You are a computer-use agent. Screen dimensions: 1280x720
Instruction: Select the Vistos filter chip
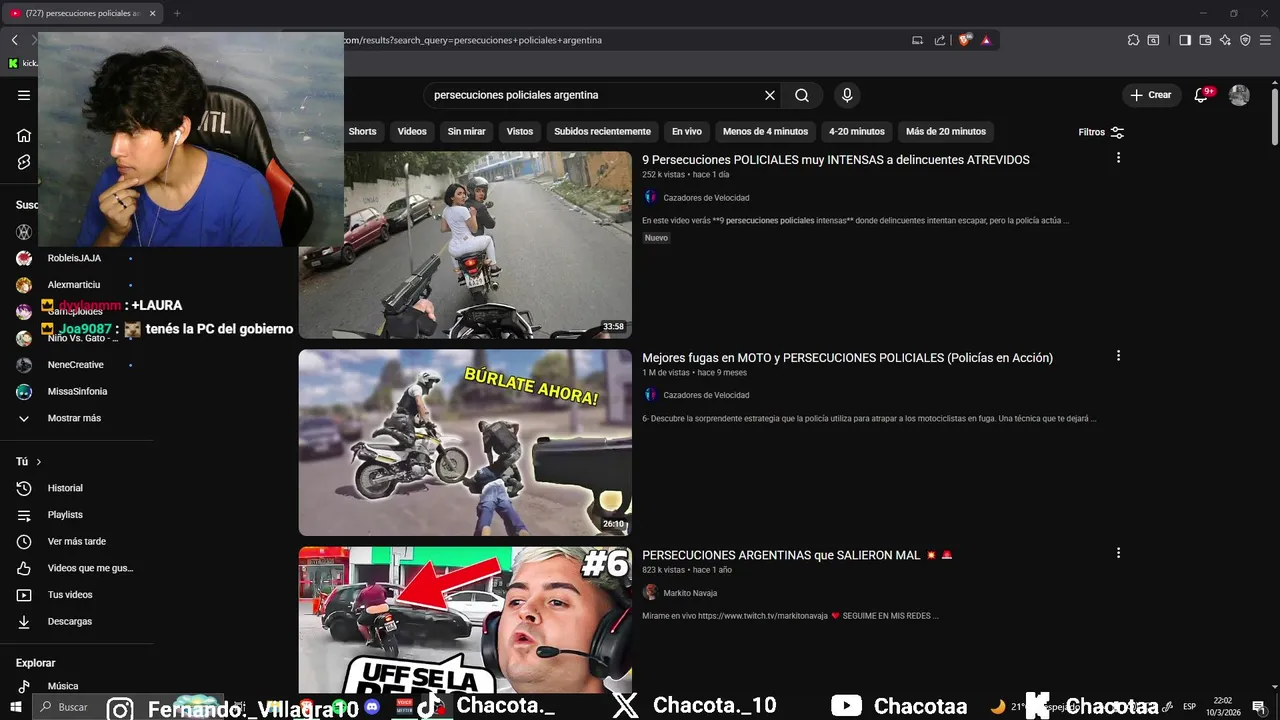click(x=520, y=131)
